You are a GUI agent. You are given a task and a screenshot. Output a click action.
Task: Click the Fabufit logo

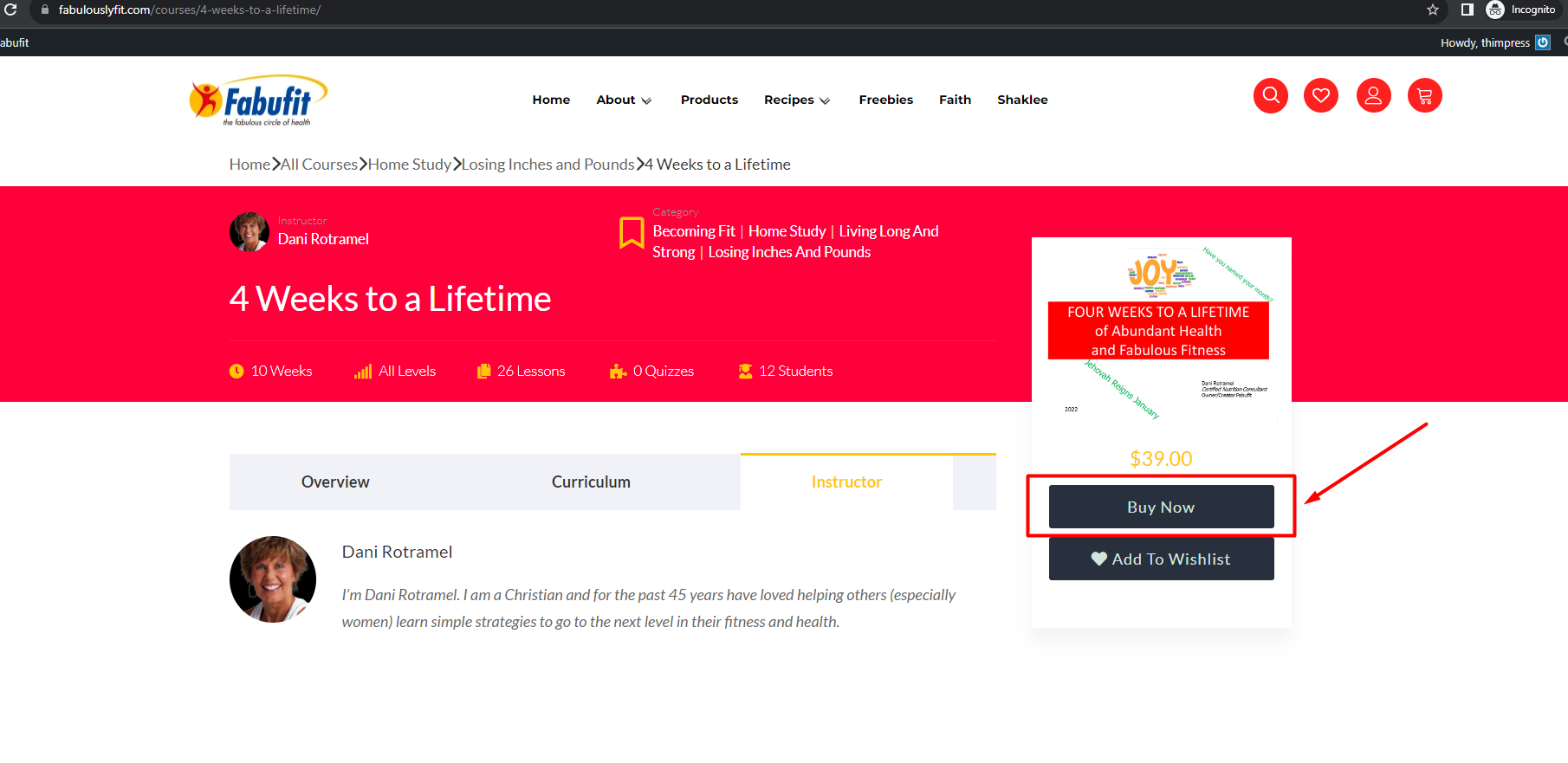258,100
